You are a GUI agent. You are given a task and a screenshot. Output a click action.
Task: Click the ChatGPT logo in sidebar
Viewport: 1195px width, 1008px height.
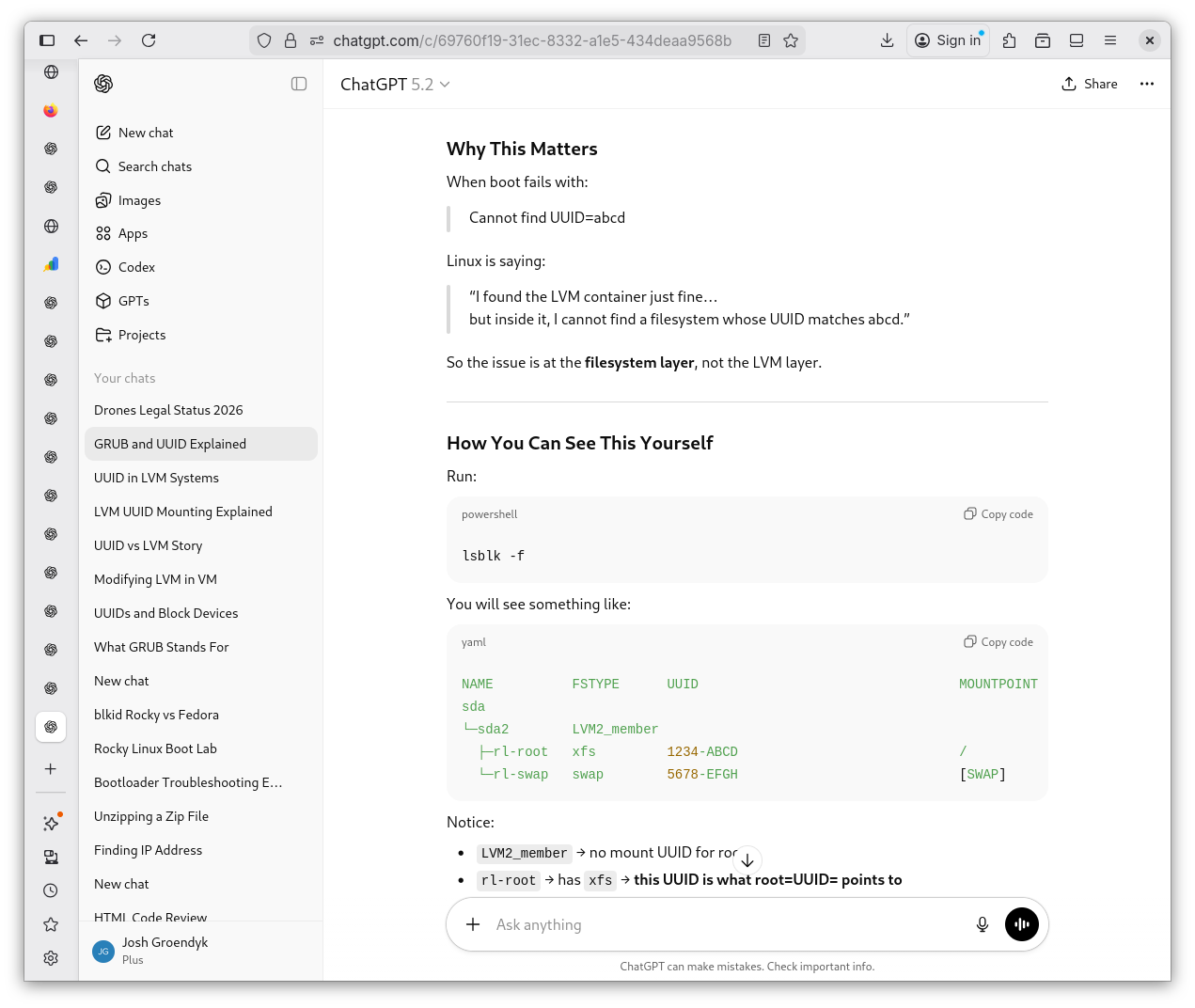[104, 84]
